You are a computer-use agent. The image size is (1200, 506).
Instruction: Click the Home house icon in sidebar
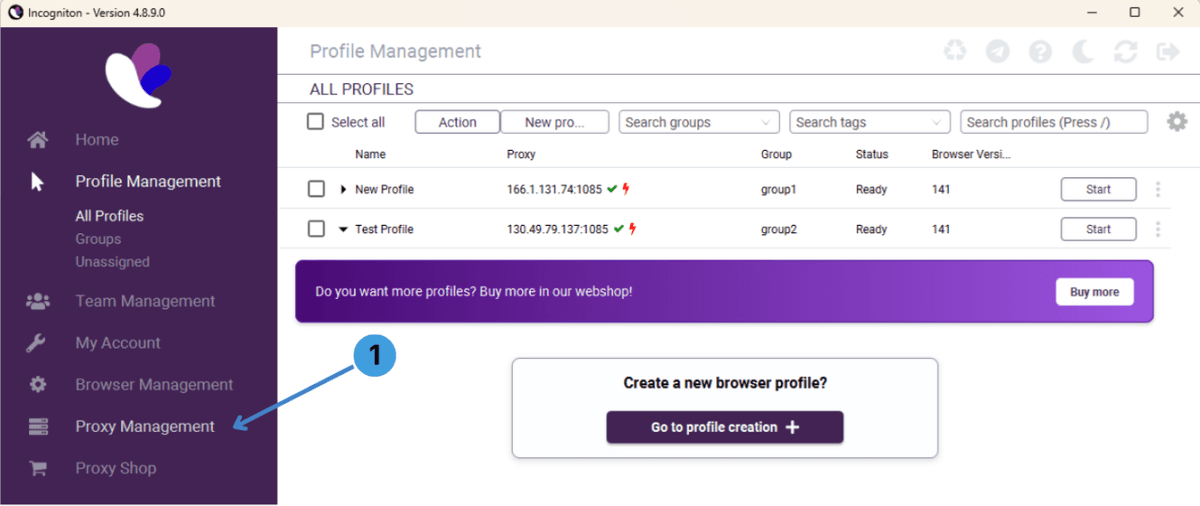tap(38, 140)
